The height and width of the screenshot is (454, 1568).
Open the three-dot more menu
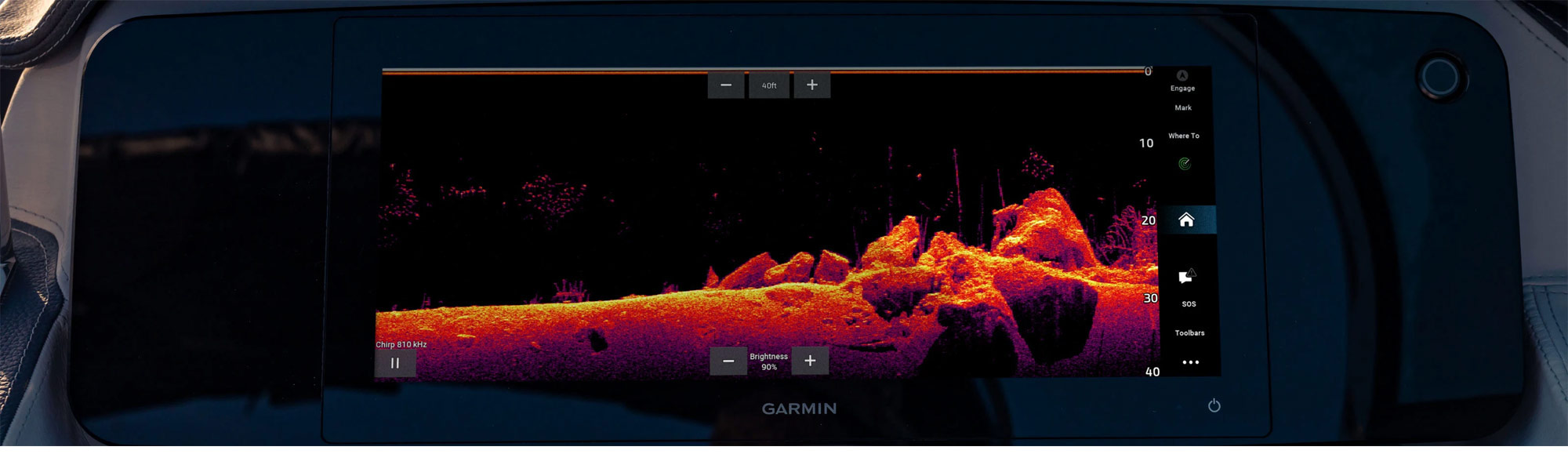coord(1190,362)
